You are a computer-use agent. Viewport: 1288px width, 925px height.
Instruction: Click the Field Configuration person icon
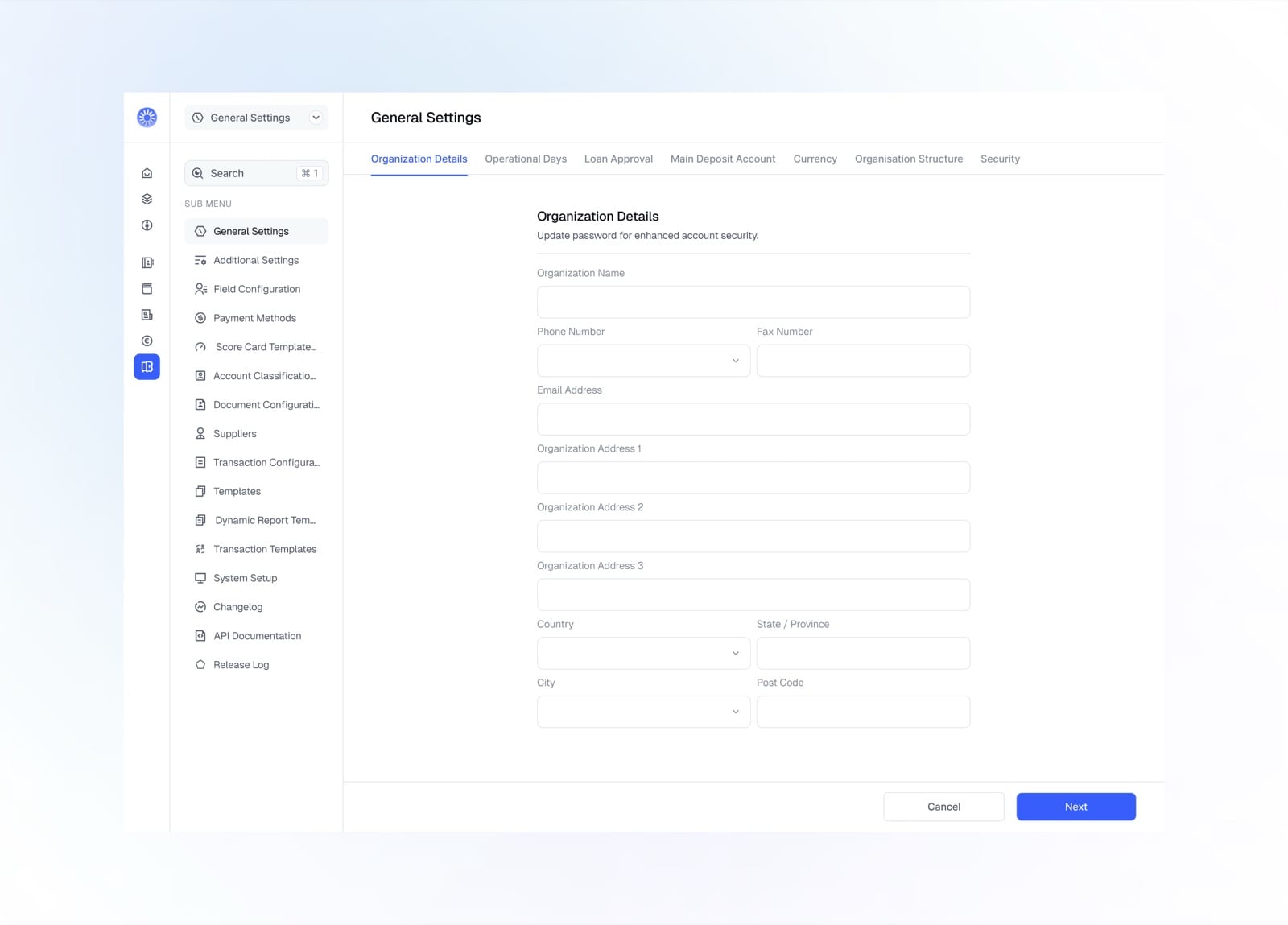[200, 289]
